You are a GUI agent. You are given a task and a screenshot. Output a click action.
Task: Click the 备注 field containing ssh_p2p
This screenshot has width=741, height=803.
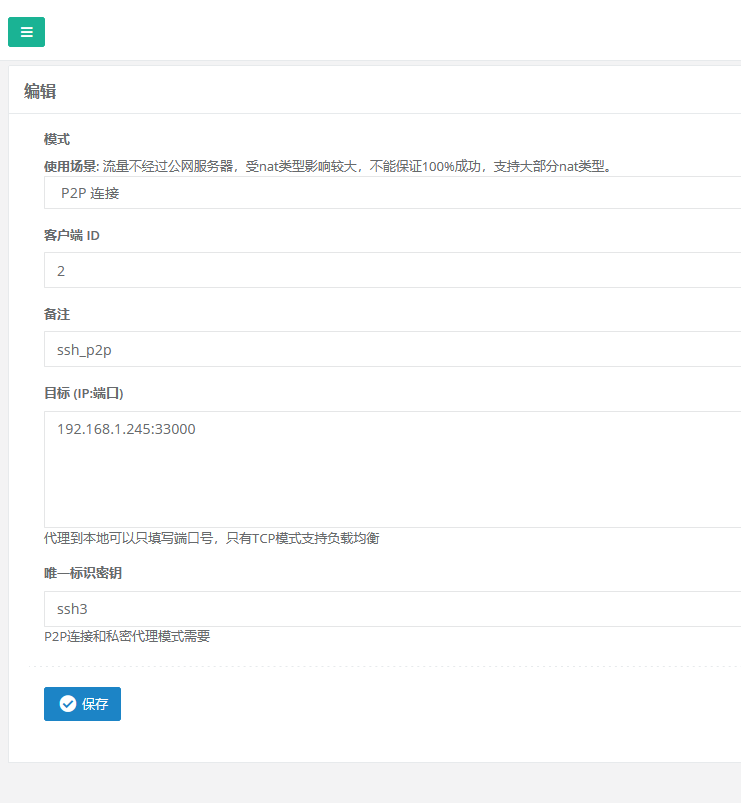[x=392, y=350]
